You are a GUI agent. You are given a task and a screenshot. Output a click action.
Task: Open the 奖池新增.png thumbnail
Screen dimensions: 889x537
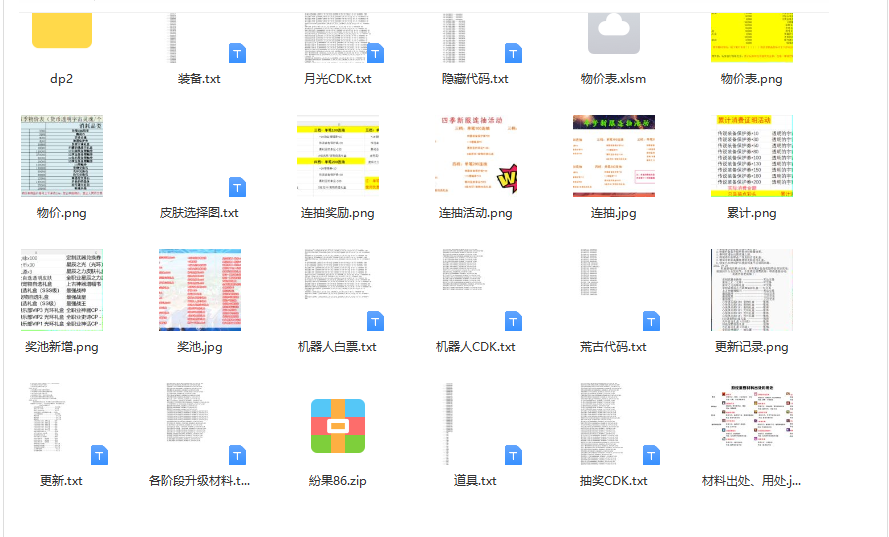point(62,290)
